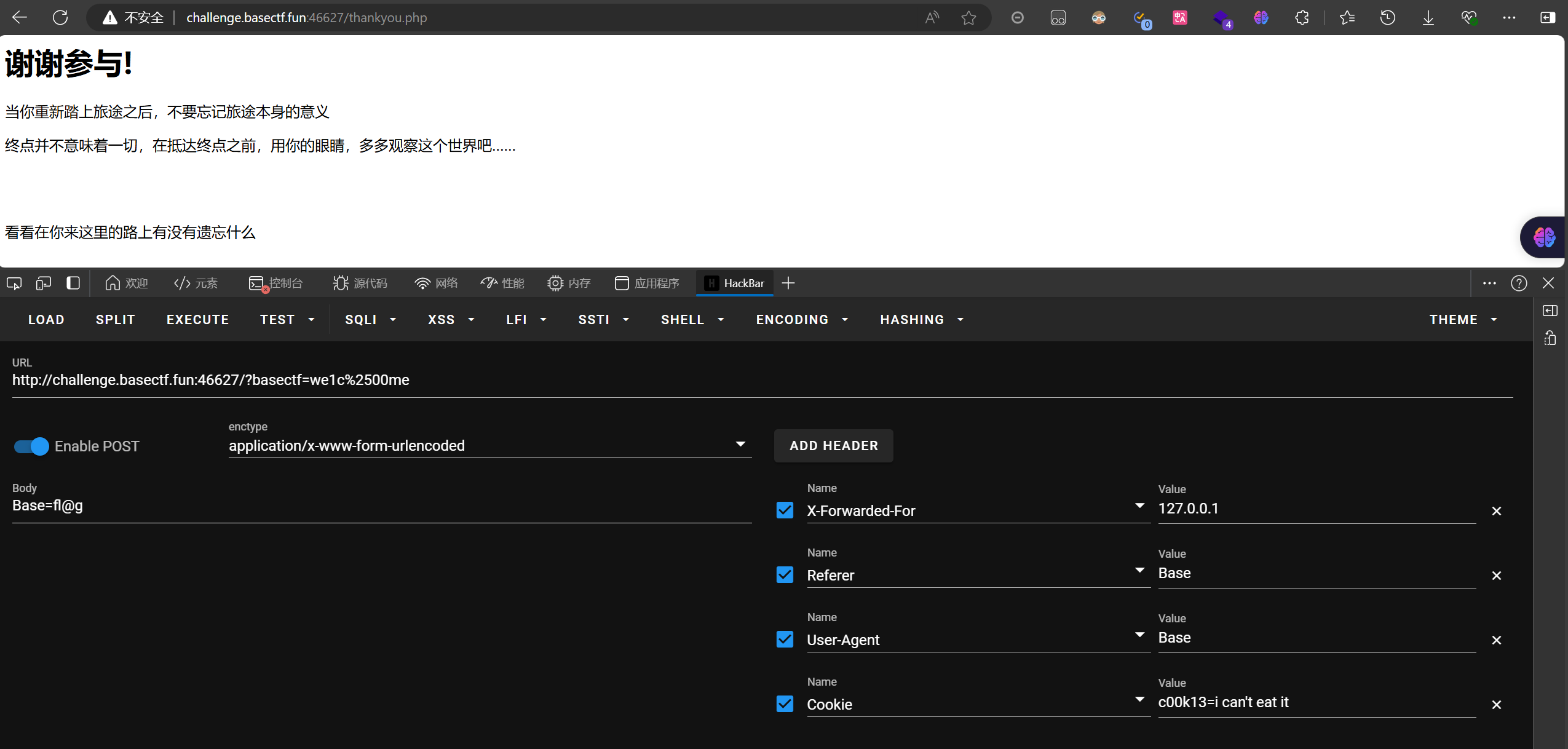The image size is (1568, 749).
Task: Open the THEME dropdown menu
Action: point(1463,320)
